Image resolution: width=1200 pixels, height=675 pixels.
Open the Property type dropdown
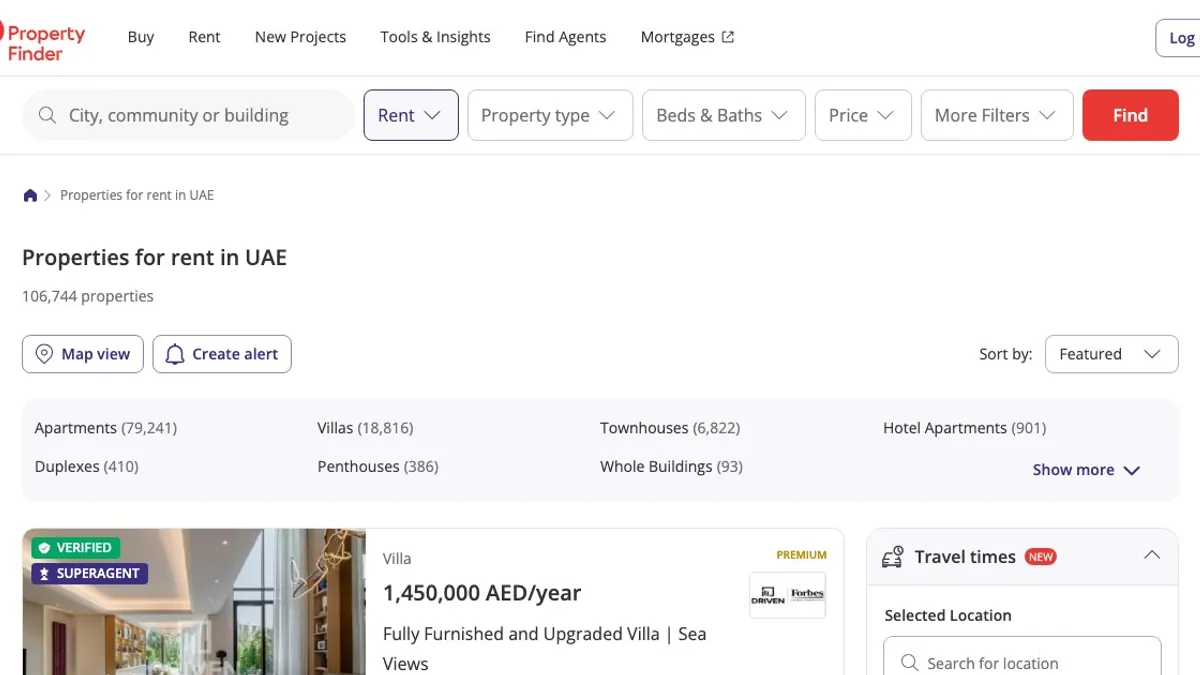click(549, 115)
